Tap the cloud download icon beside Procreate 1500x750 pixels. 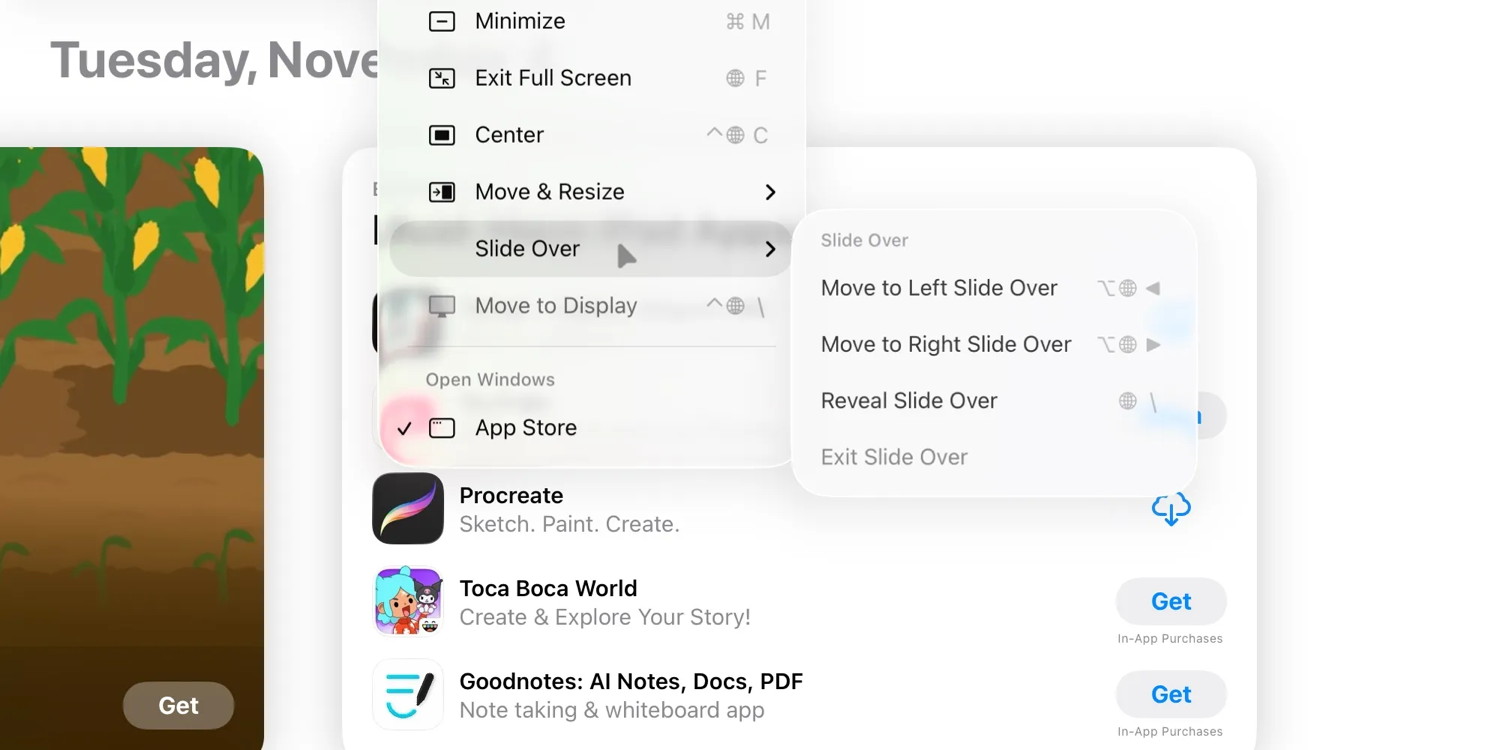1170,508
